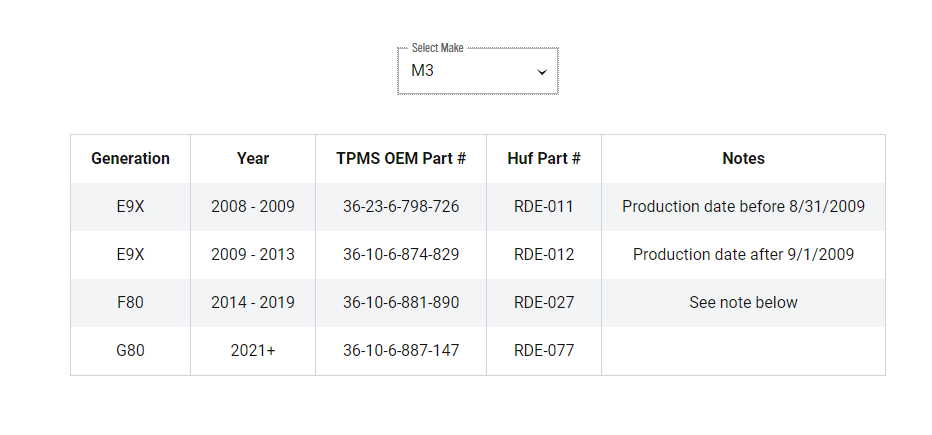Click Production date before 8/31/2009 note
The height and width of the screenshot is (435, 932).
coord(744,207)
